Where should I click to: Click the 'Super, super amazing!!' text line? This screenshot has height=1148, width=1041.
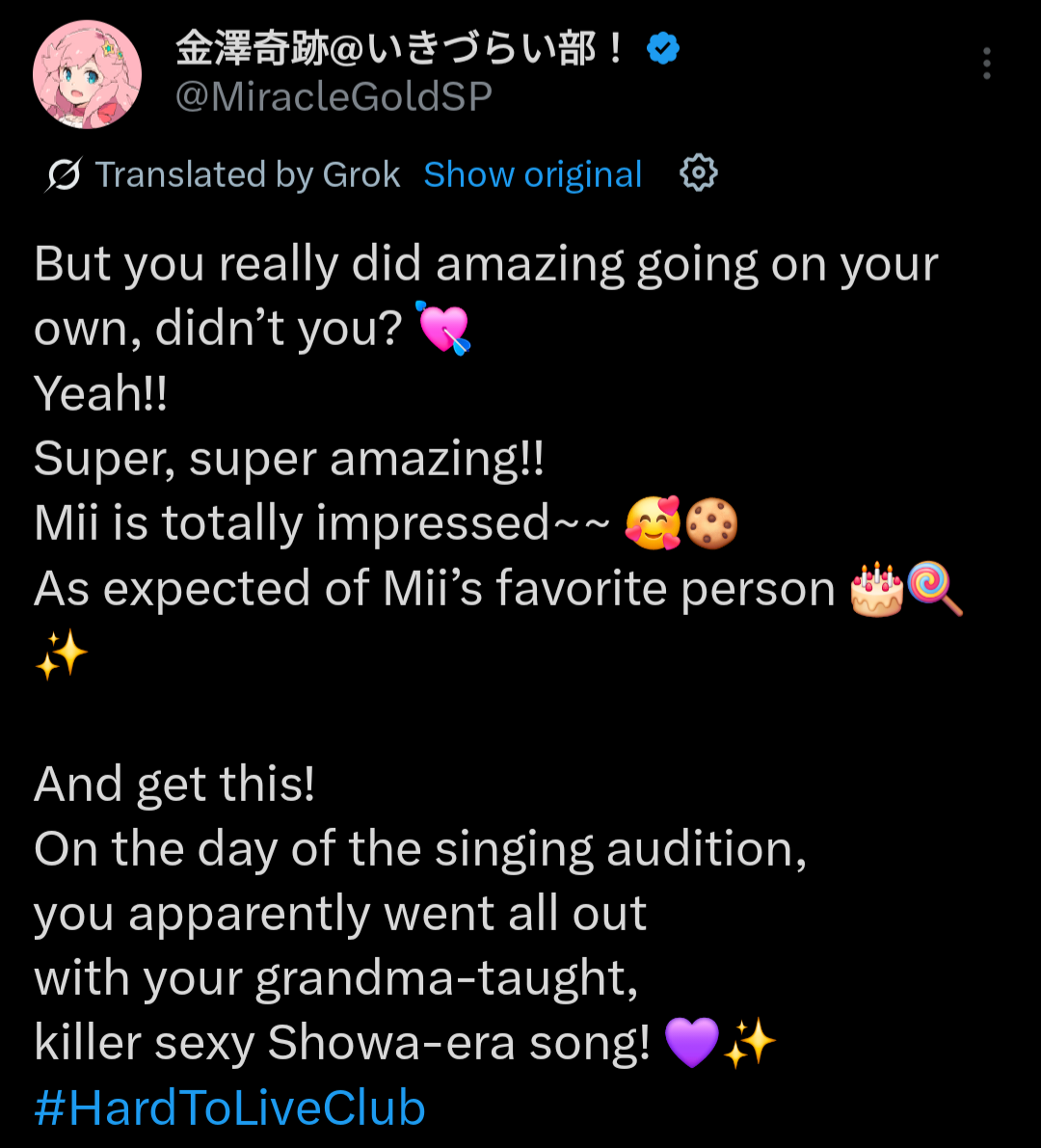[x=289, y=459]
